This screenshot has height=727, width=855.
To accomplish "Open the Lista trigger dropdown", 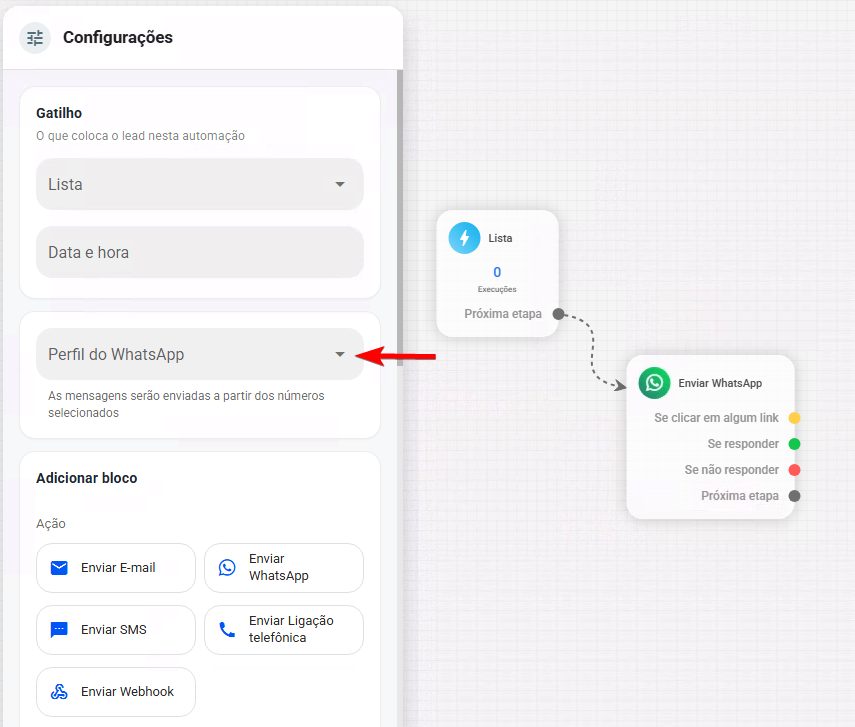I will (x=200, y=184).
